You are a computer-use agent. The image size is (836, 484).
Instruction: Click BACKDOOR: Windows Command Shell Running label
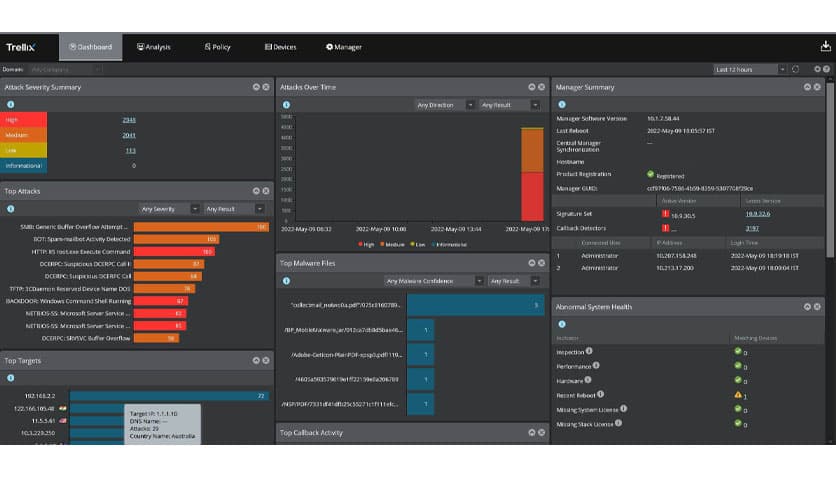point(68,301)
